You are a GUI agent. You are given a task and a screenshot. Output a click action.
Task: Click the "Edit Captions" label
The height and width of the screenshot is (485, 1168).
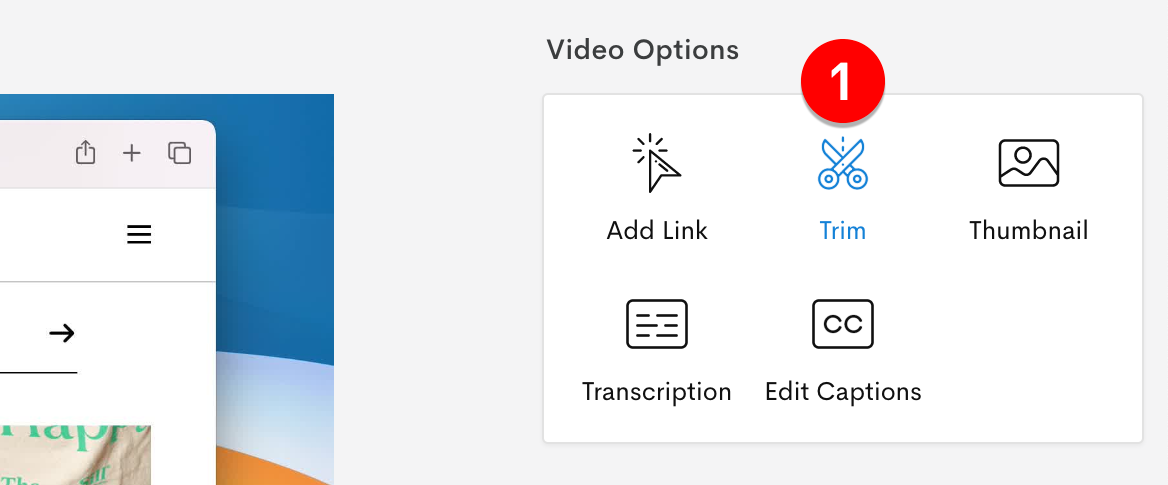(x=843, y=391)
